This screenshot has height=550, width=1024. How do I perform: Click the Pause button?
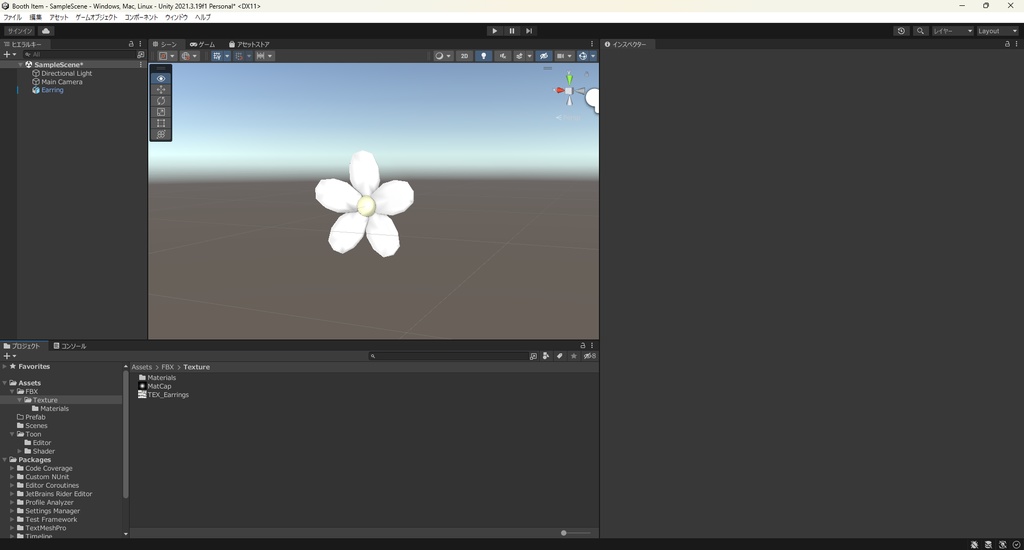512,31
